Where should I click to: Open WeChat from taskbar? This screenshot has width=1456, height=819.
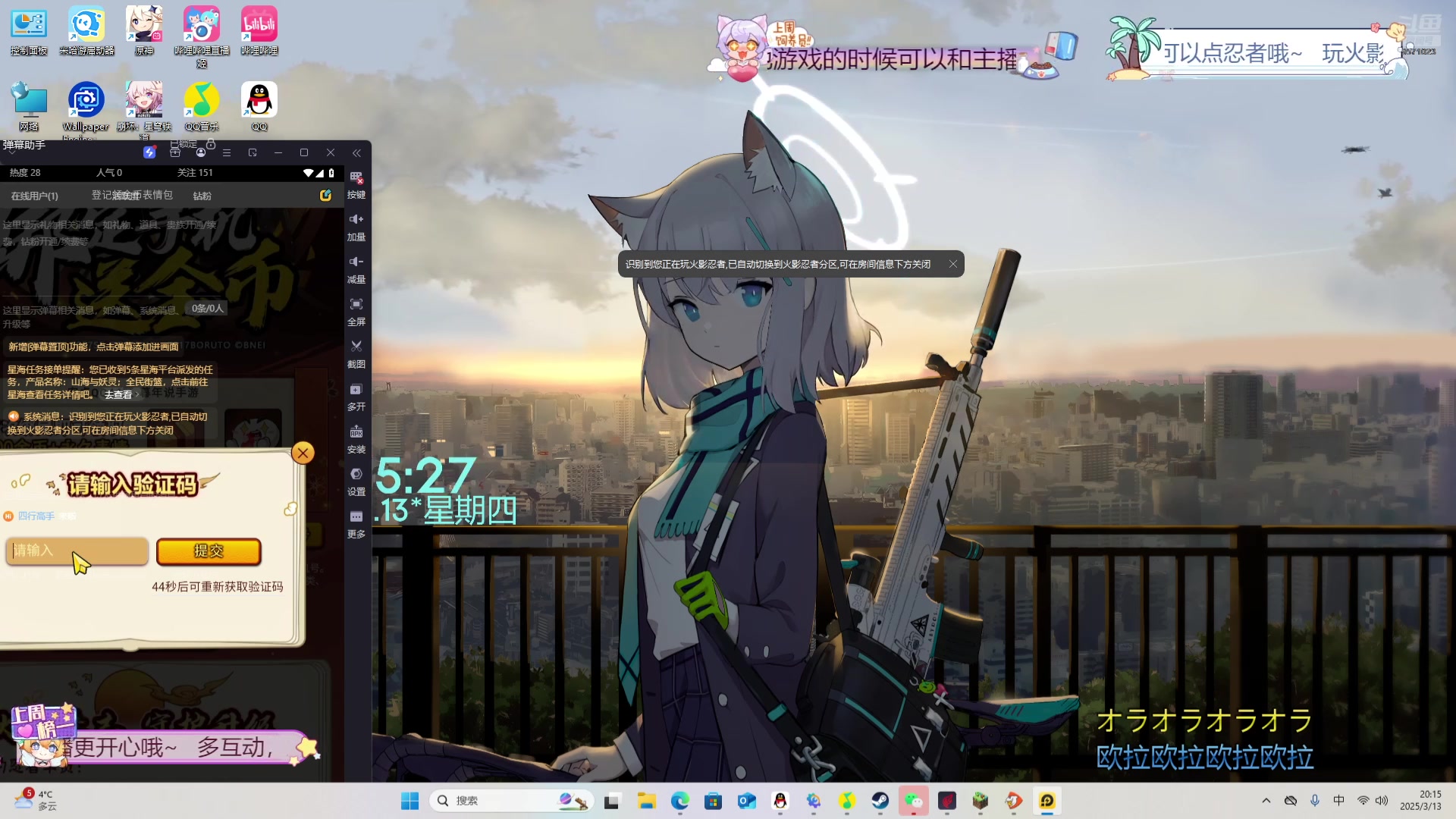913,801
